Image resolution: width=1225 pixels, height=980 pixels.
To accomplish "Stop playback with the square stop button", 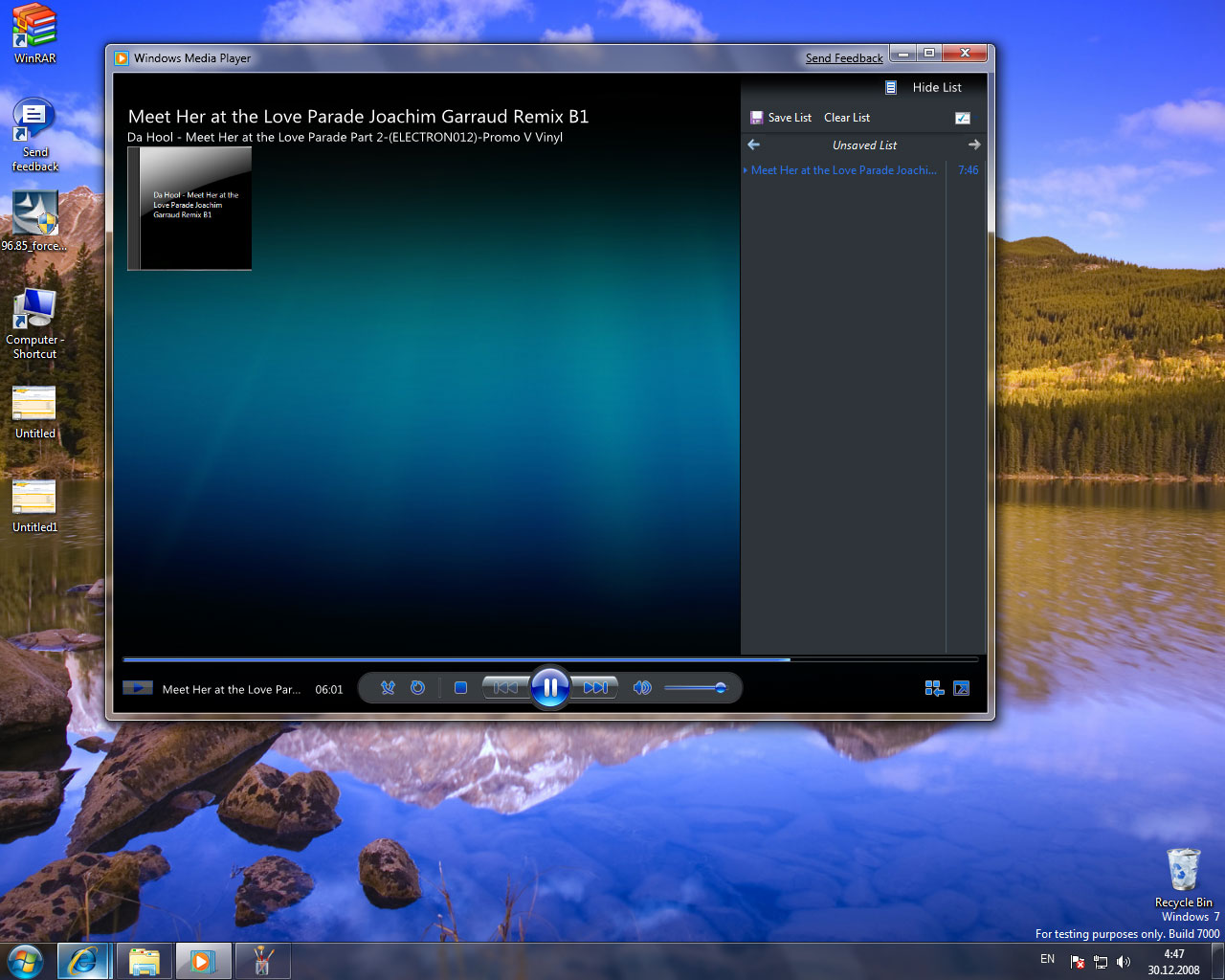I will coord(460,688).
